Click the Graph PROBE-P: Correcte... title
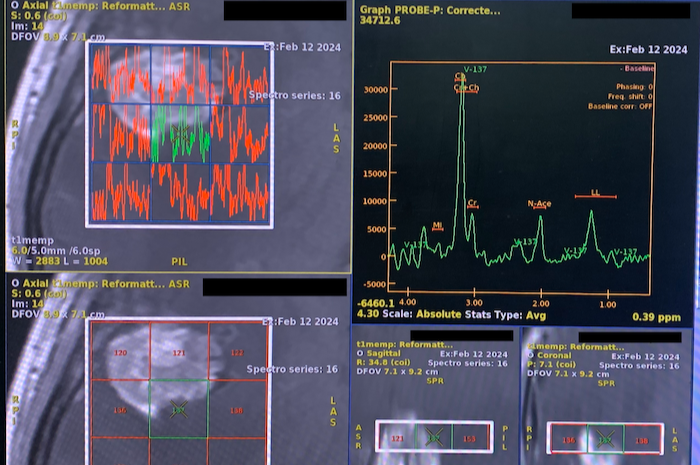Viewport: 700px width, 465px height. coord(430,10)
